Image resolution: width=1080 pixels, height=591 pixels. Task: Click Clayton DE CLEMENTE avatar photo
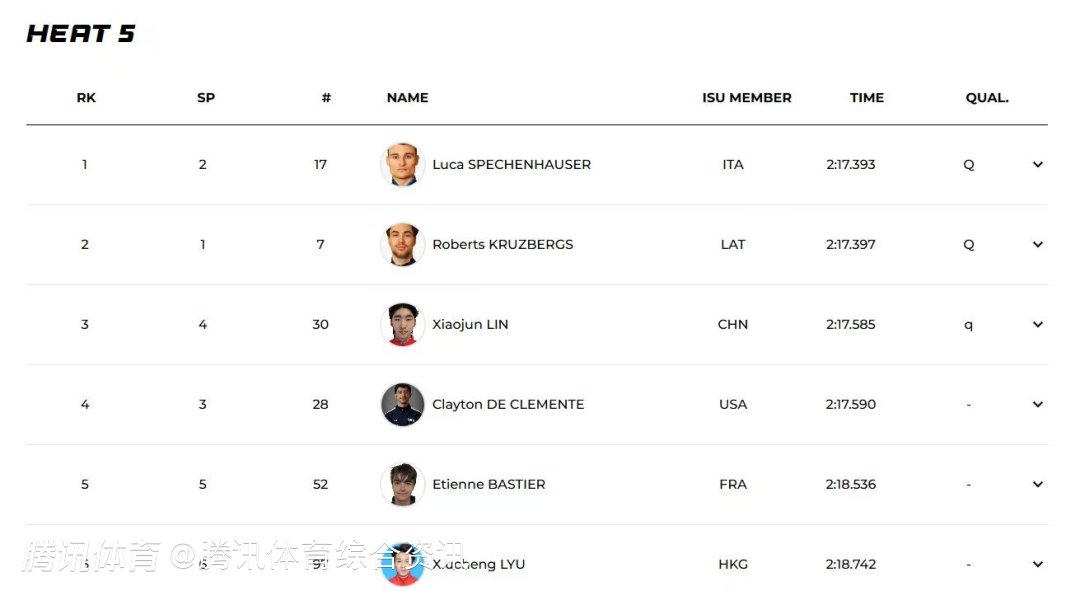[x=402, y=404]
